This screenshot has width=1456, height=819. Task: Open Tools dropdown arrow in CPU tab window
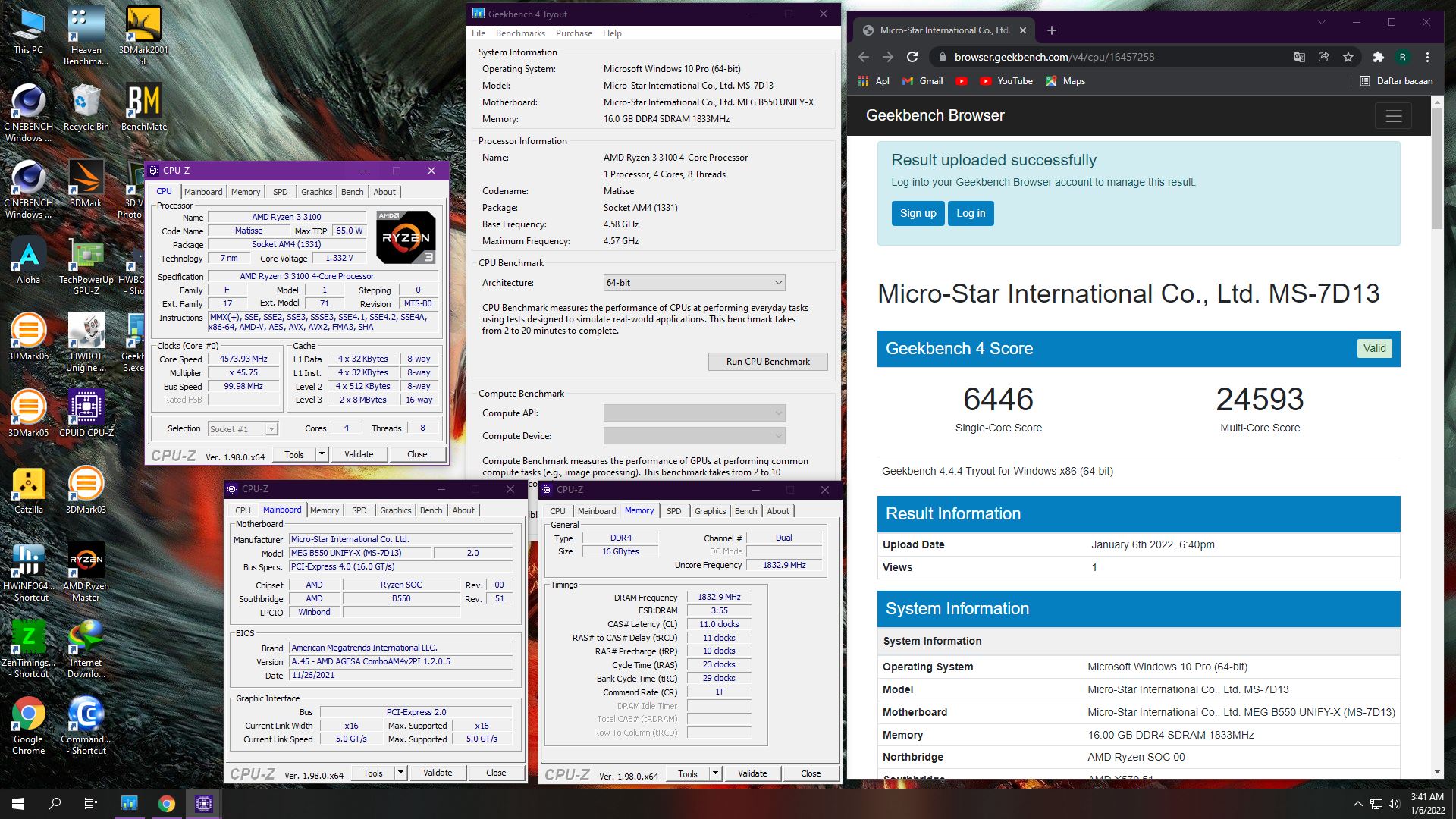tap(322, 454)
